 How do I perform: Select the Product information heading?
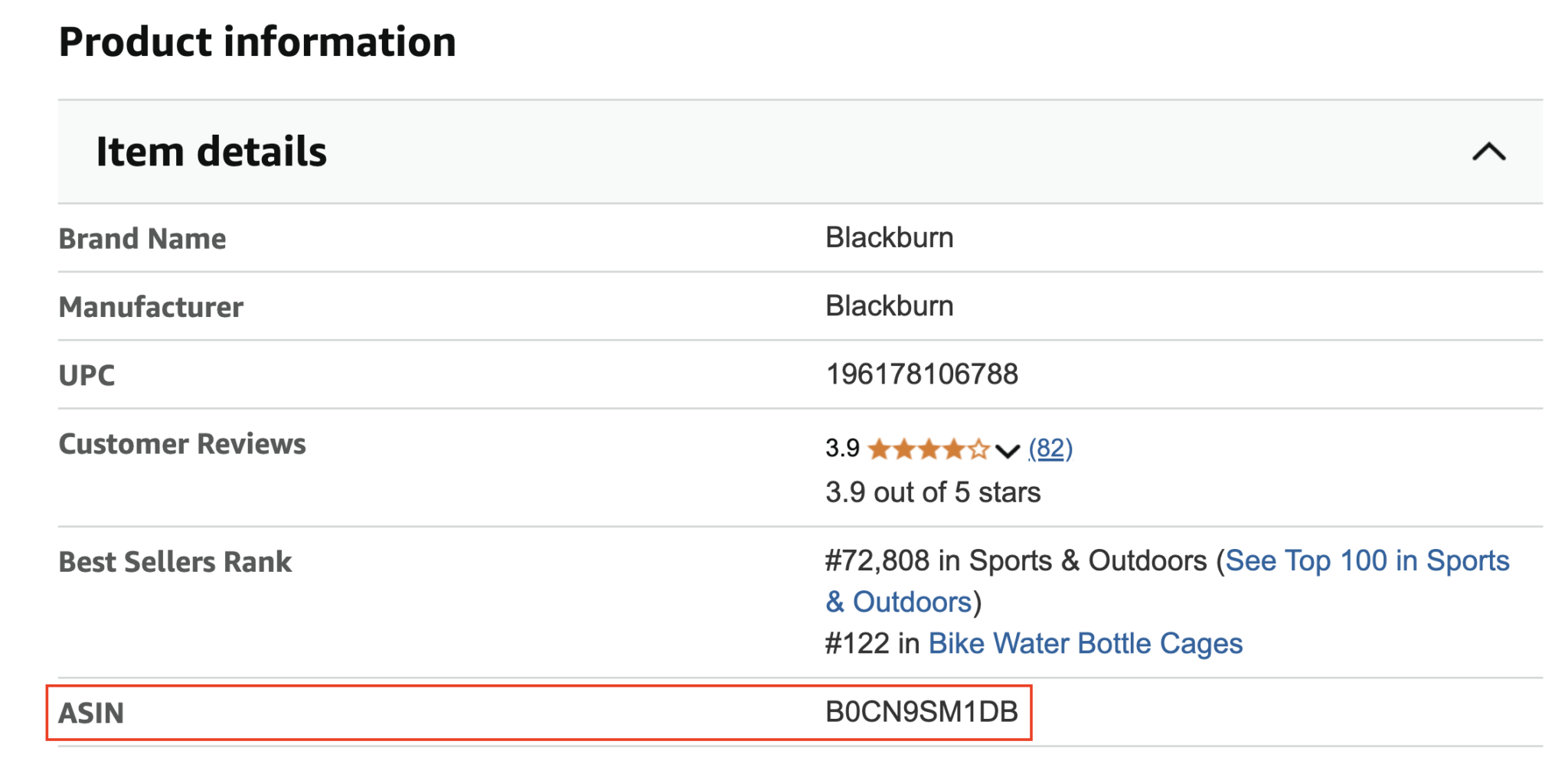tap(258, 42)
